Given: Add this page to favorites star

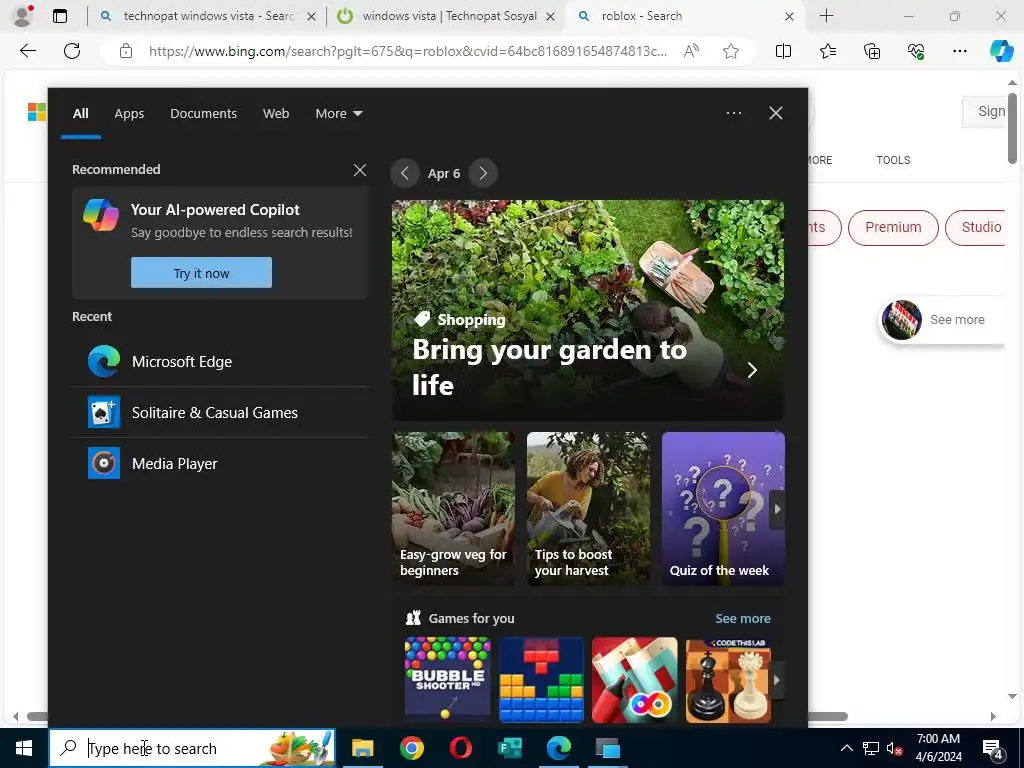Looking at the screenshot, I should [x=731, y=51].
